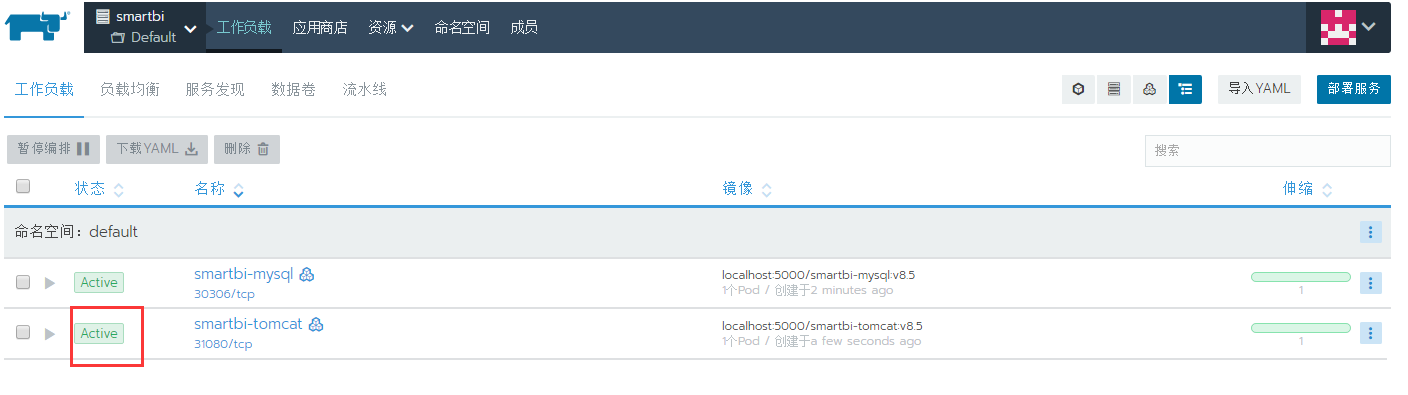Sort by the 状态 column

99,189
